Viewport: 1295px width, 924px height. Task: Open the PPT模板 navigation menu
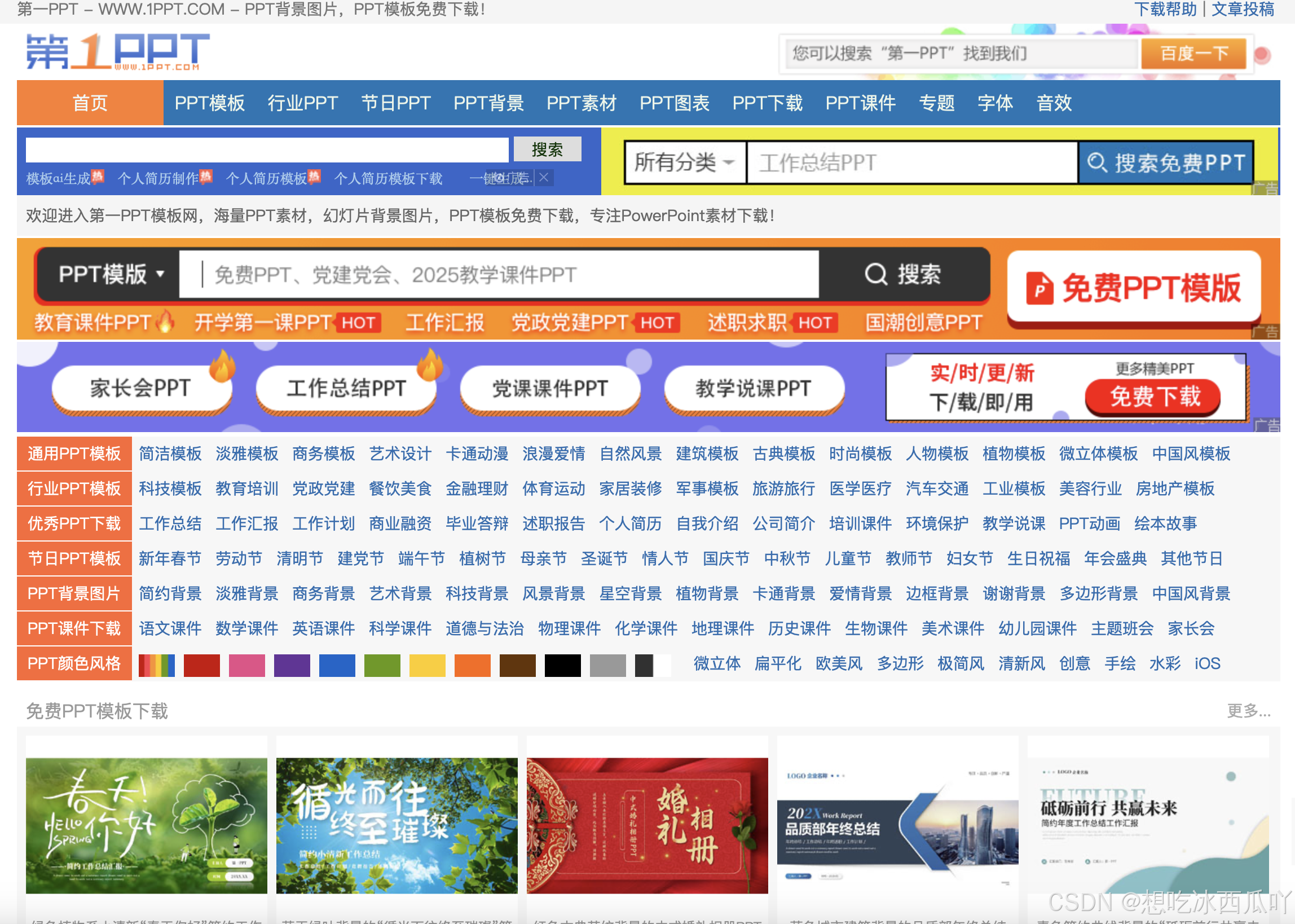[209, 103]
